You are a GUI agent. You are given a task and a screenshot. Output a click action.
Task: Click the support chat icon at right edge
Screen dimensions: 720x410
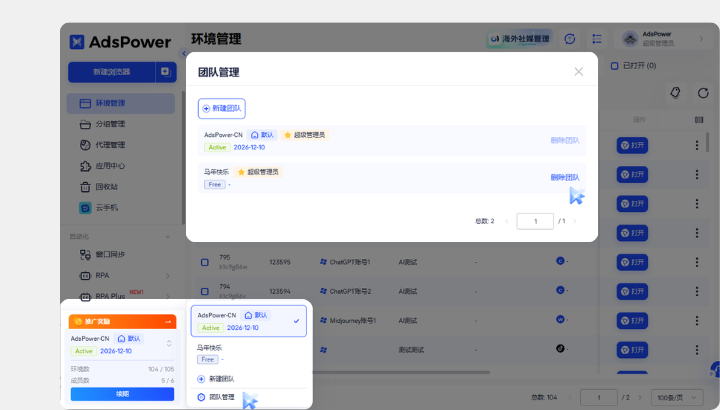point(714,370)
